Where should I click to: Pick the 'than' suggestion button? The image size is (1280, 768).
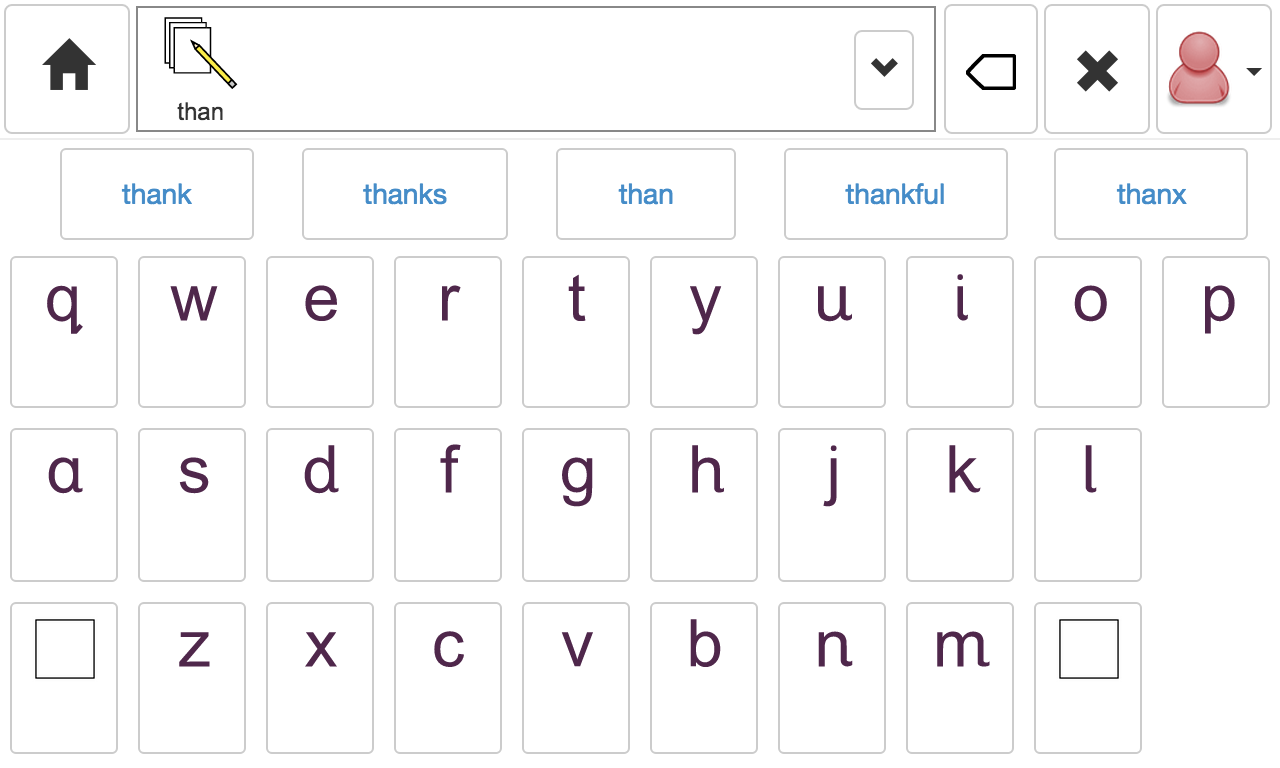click(646, 194)
